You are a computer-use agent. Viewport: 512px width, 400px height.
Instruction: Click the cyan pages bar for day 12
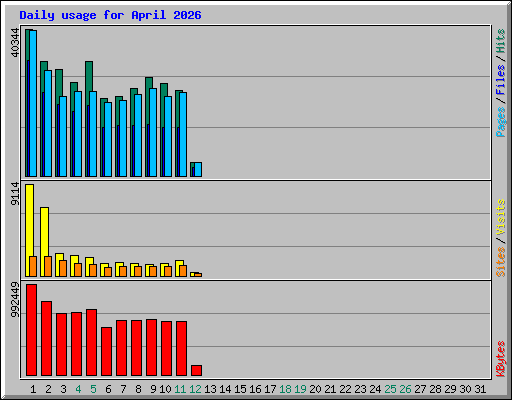(198, 170)
